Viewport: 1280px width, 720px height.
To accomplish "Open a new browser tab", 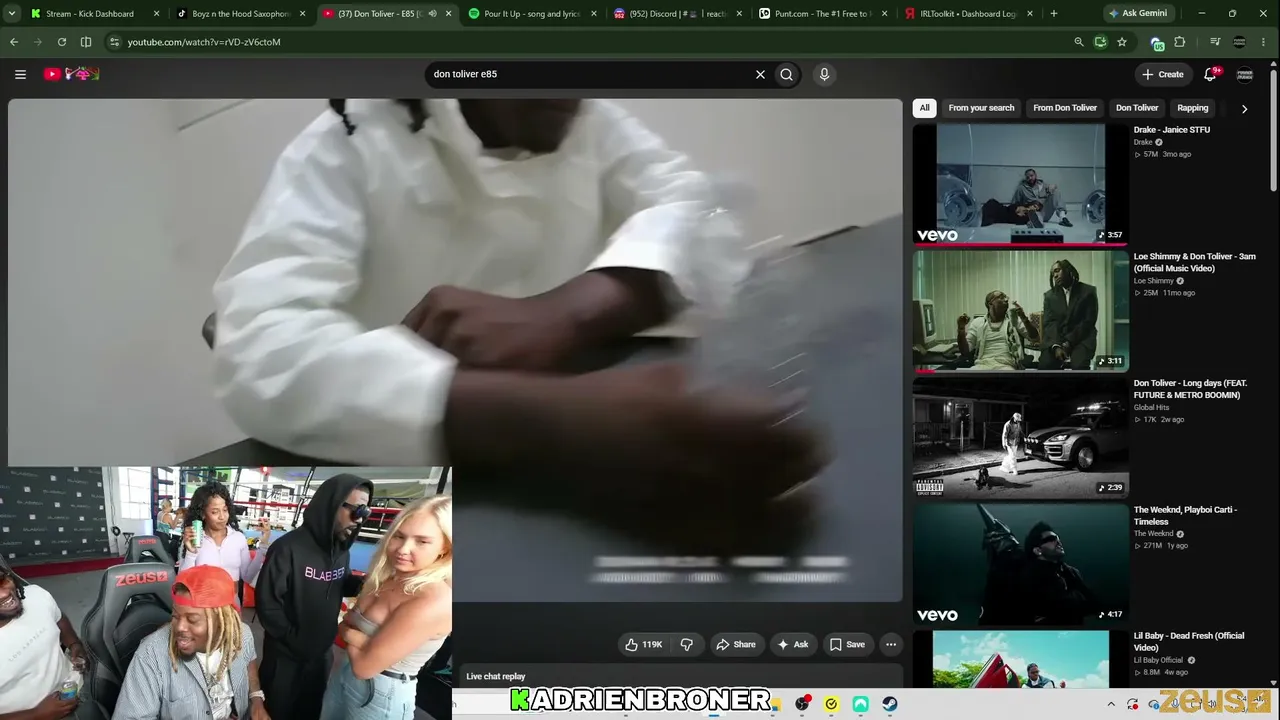I will tap(1054, 14).
